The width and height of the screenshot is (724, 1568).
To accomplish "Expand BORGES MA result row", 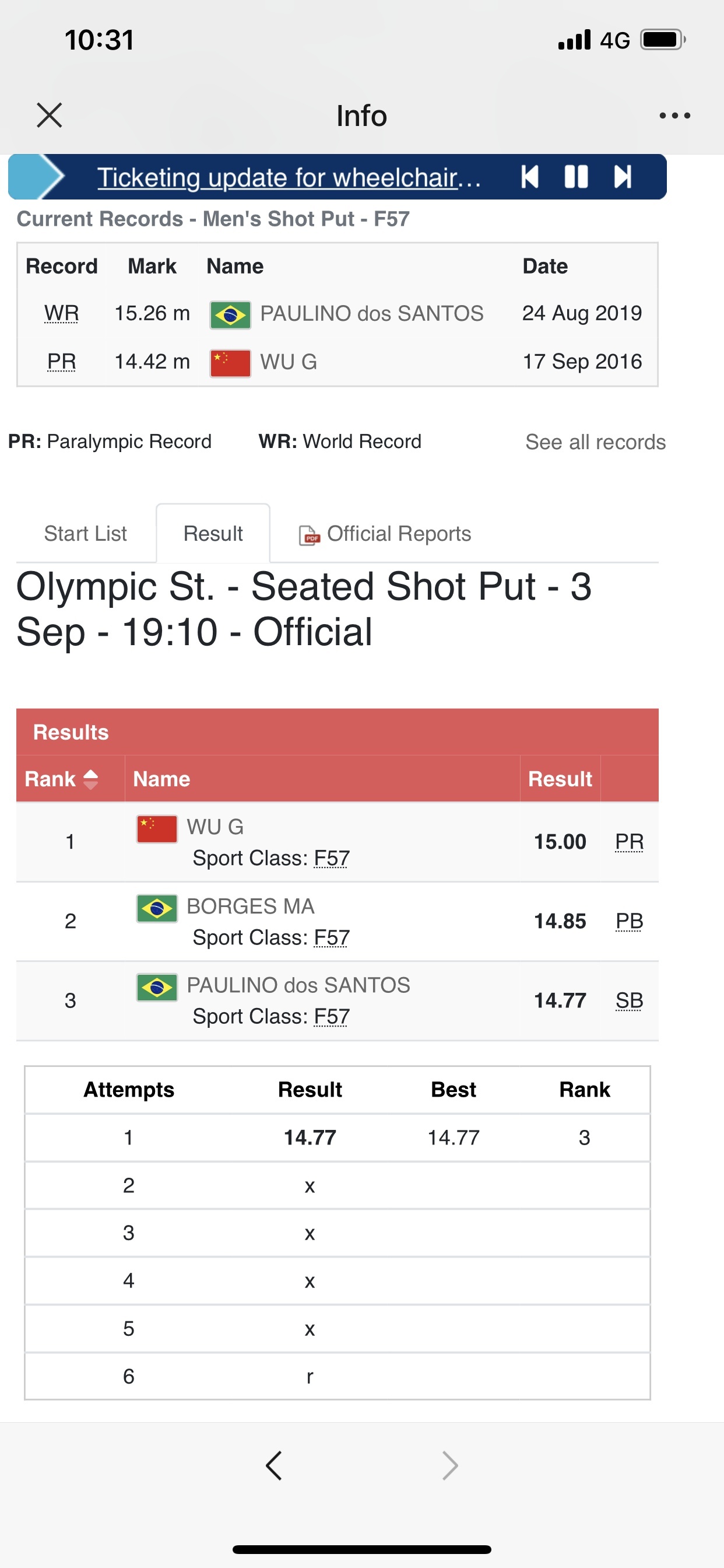I will [336, 921].
